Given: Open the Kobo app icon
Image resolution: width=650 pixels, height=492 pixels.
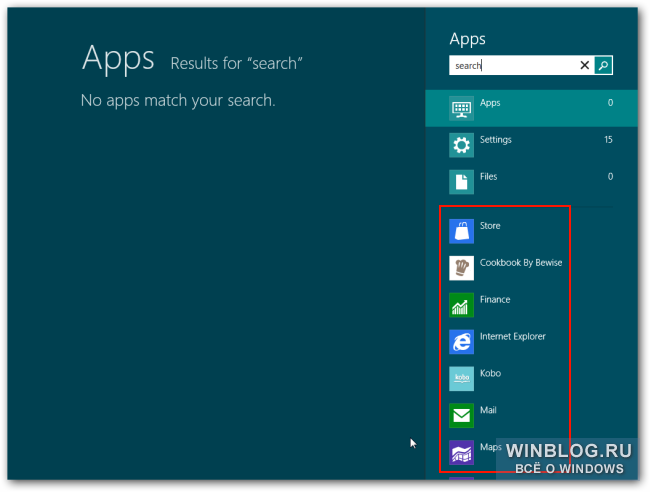Looking at the screenshot, I should (x=461, y=379).
